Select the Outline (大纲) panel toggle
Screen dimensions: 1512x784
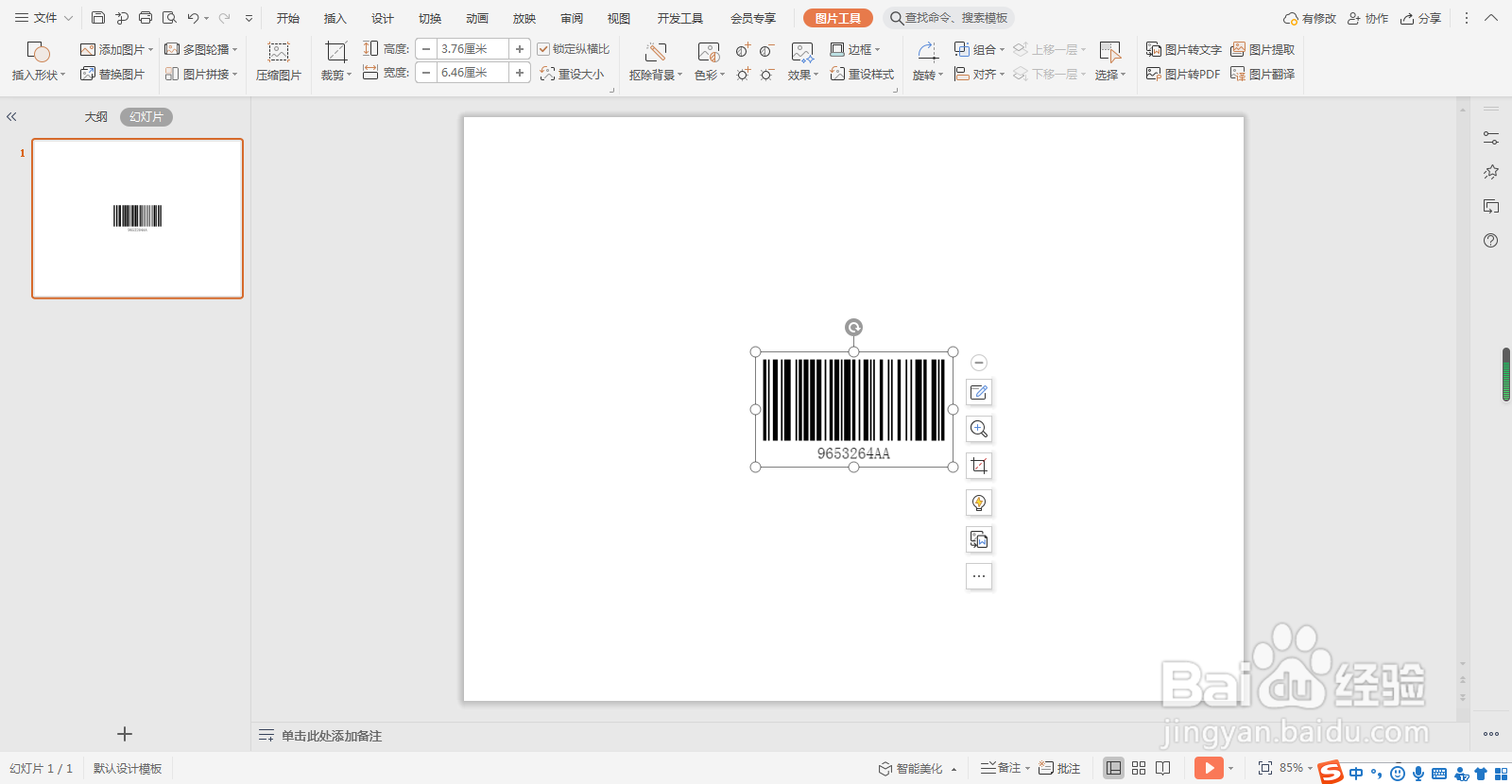(x=96, y=117)
